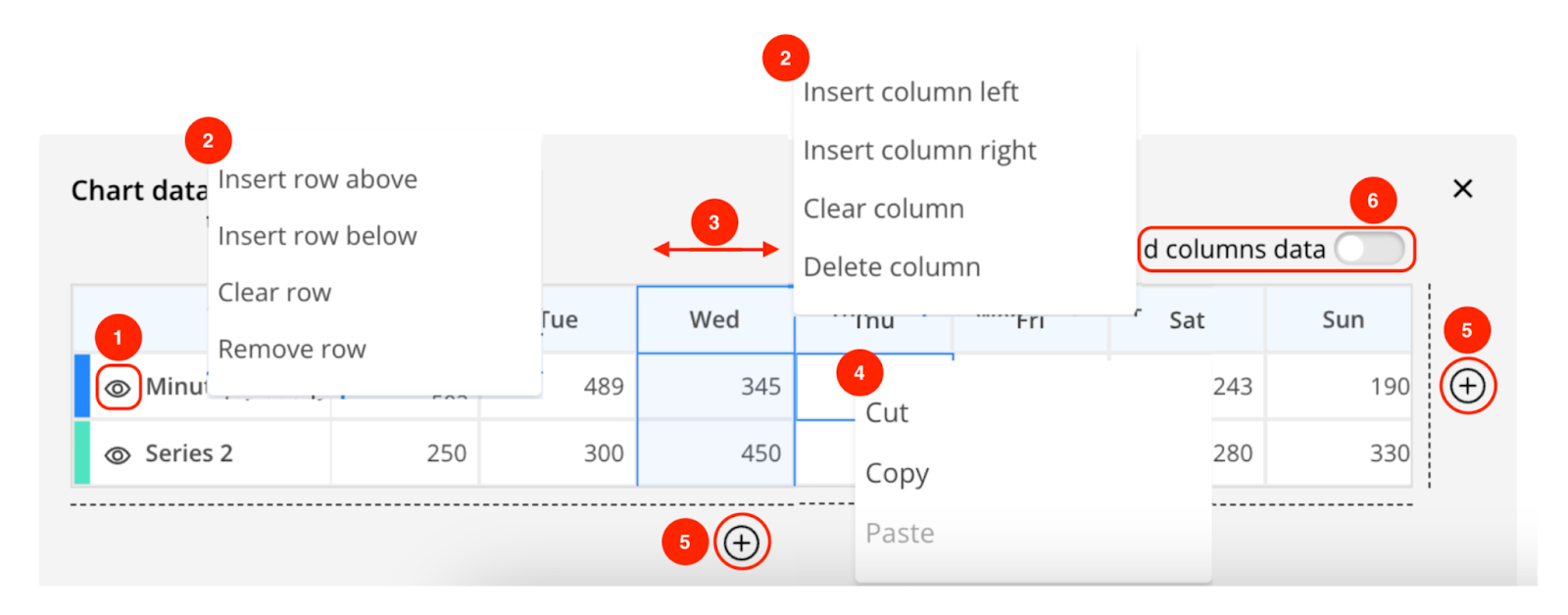Click Cut in context menu

pos(887,412)
